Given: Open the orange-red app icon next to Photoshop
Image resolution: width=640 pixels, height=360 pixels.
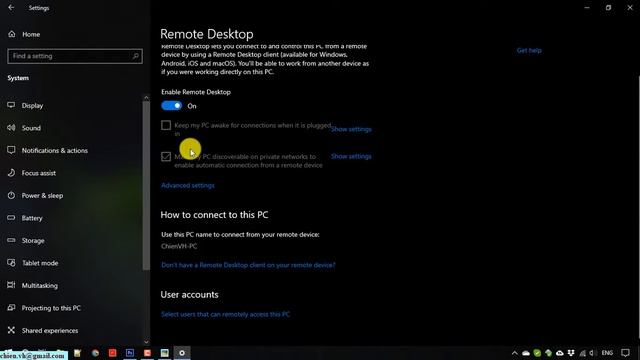Looking at the screenshot, I should (x=147, y=353).
